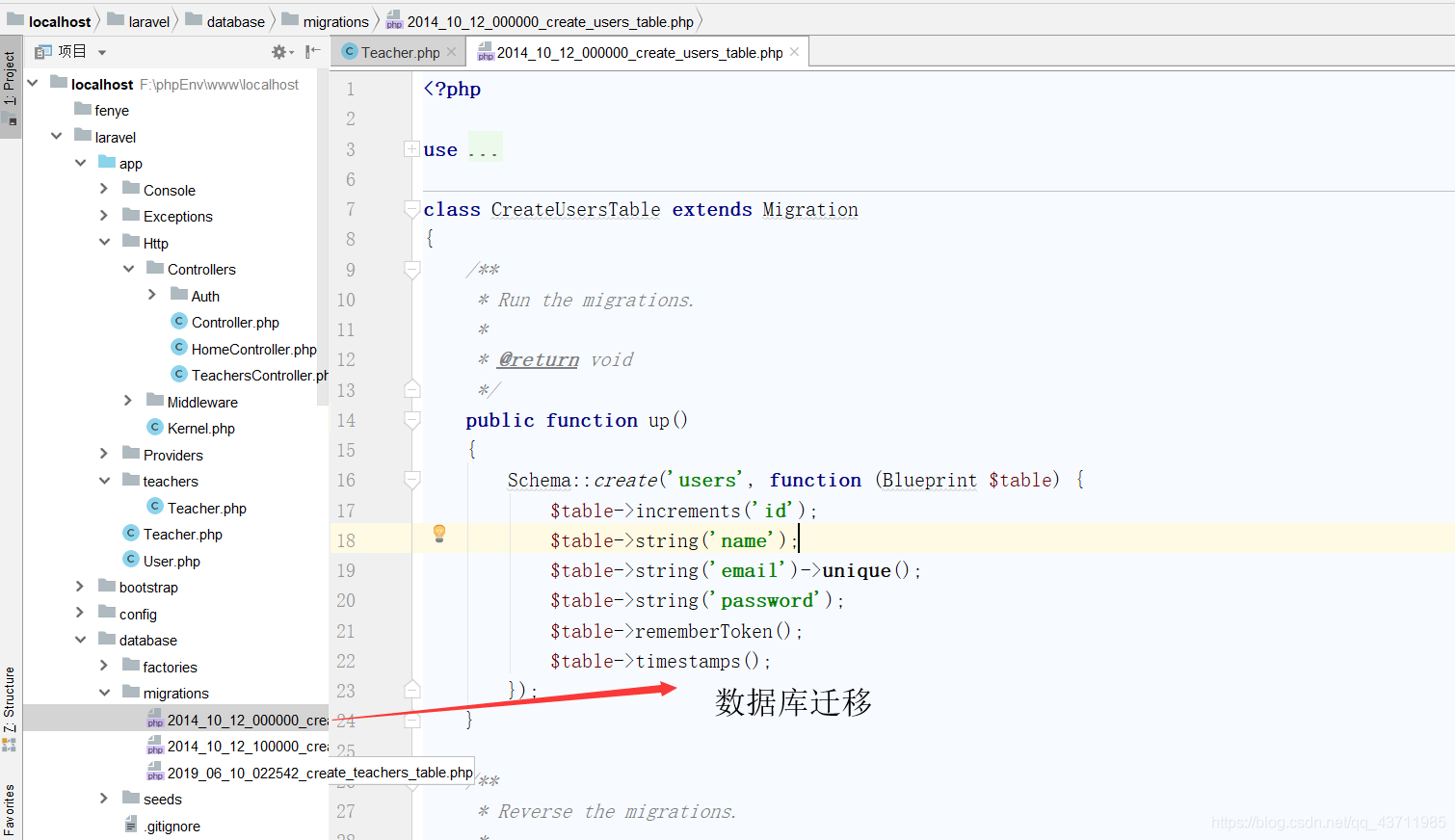Fold the up() function at line 14

tap(411, 420)
